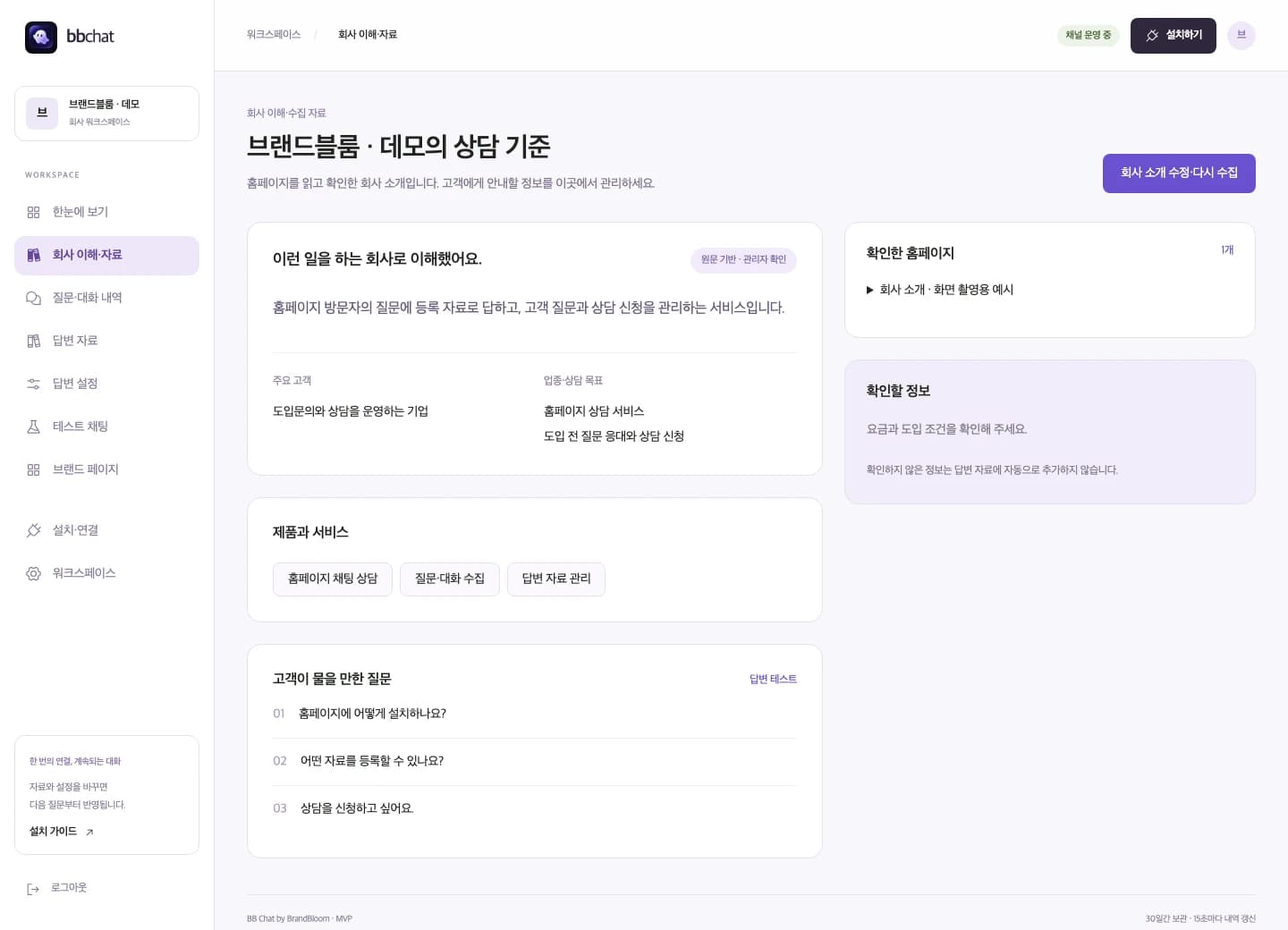Viewport: 1288px width, 930px height.
Task: Select question 홈페이지에 어떻게 설치하나요?
Action: click(x=535, y=714)
